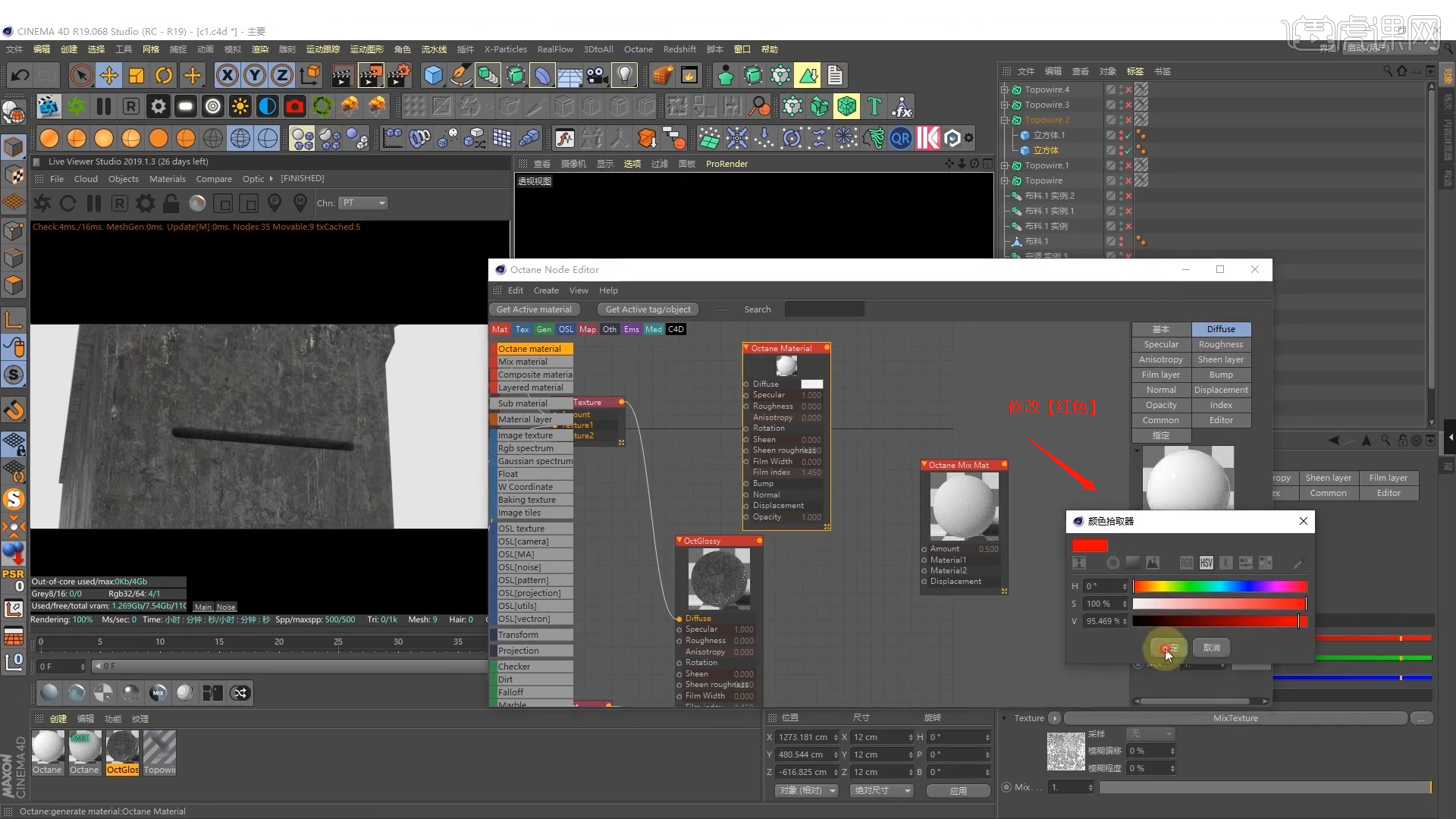Expand the bottom Topowire tree node
This screenshot has width=1456, height=819.
(1005, 180)
